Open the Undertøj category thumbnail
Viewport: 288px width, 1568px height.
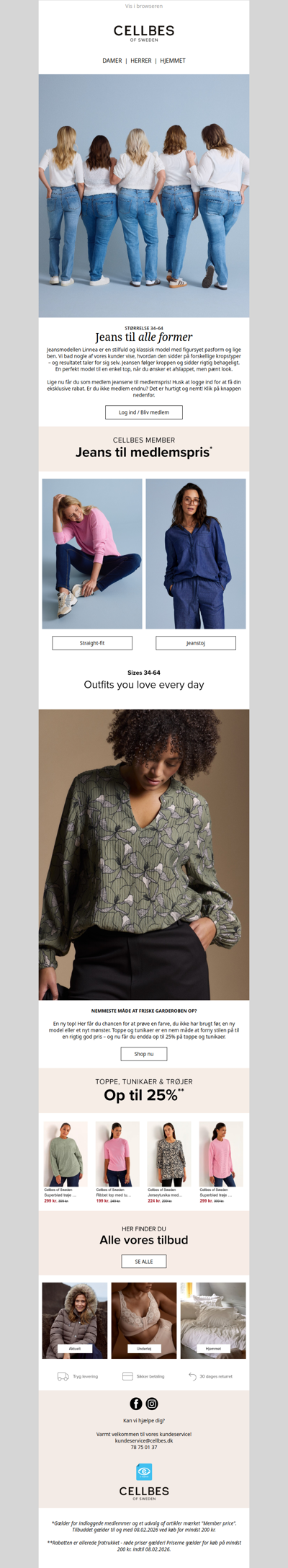pos(144,1321)
